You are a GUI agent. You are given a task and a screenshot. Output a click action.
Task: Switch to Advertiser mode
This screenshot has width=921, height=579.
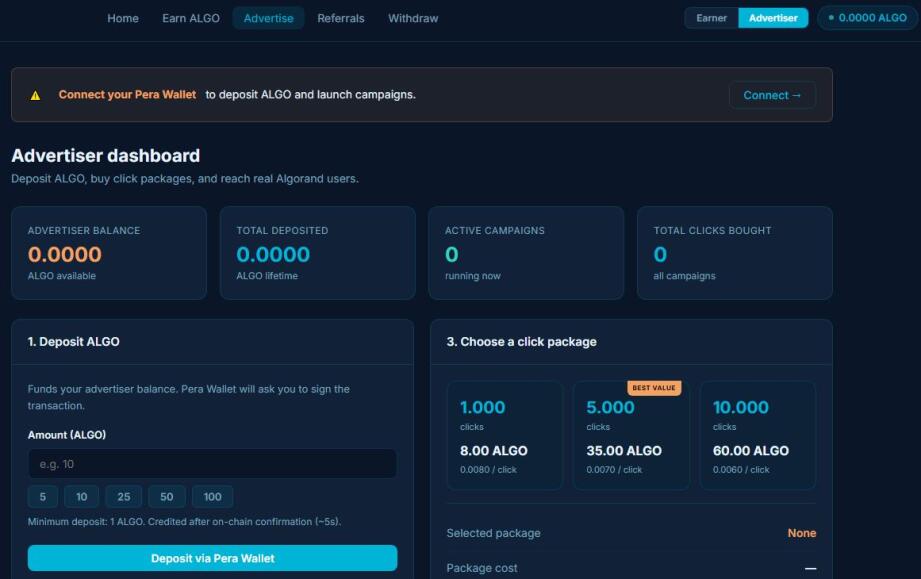[773, 18]
